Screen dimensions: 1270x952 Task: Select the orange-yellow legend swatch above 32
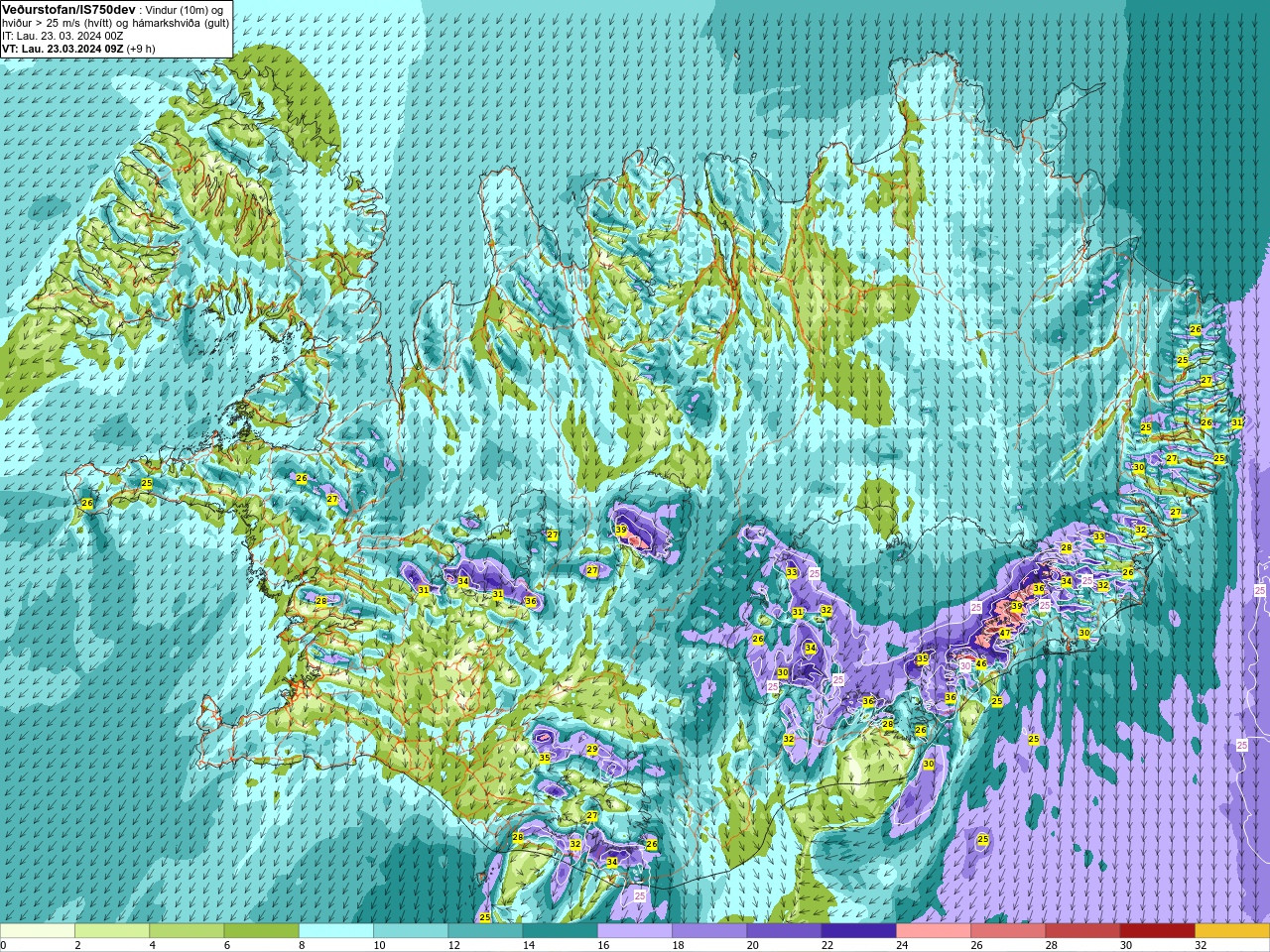1232,931
